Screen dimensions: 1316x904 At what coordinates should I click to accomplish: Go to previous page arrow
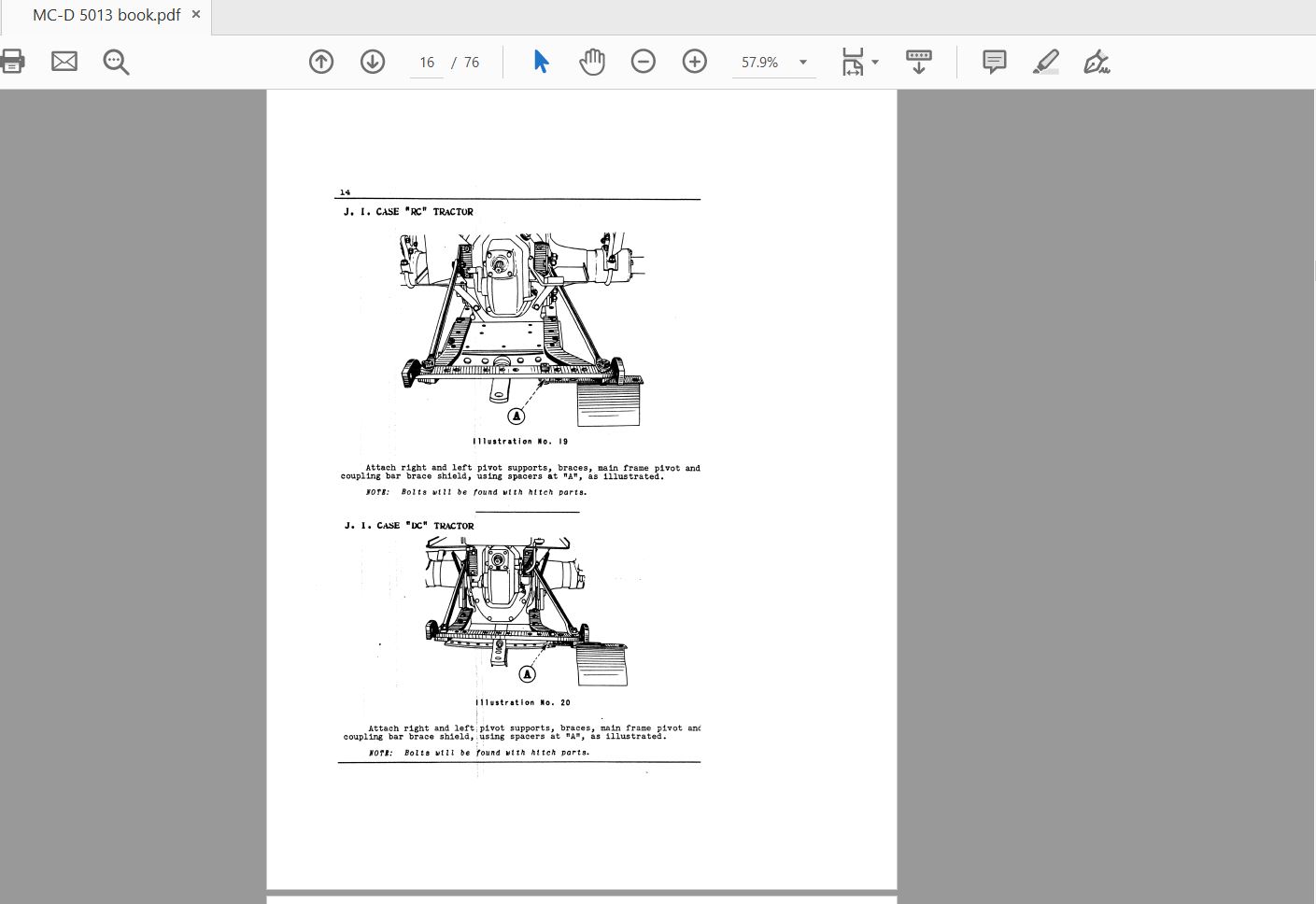[321, 62]
